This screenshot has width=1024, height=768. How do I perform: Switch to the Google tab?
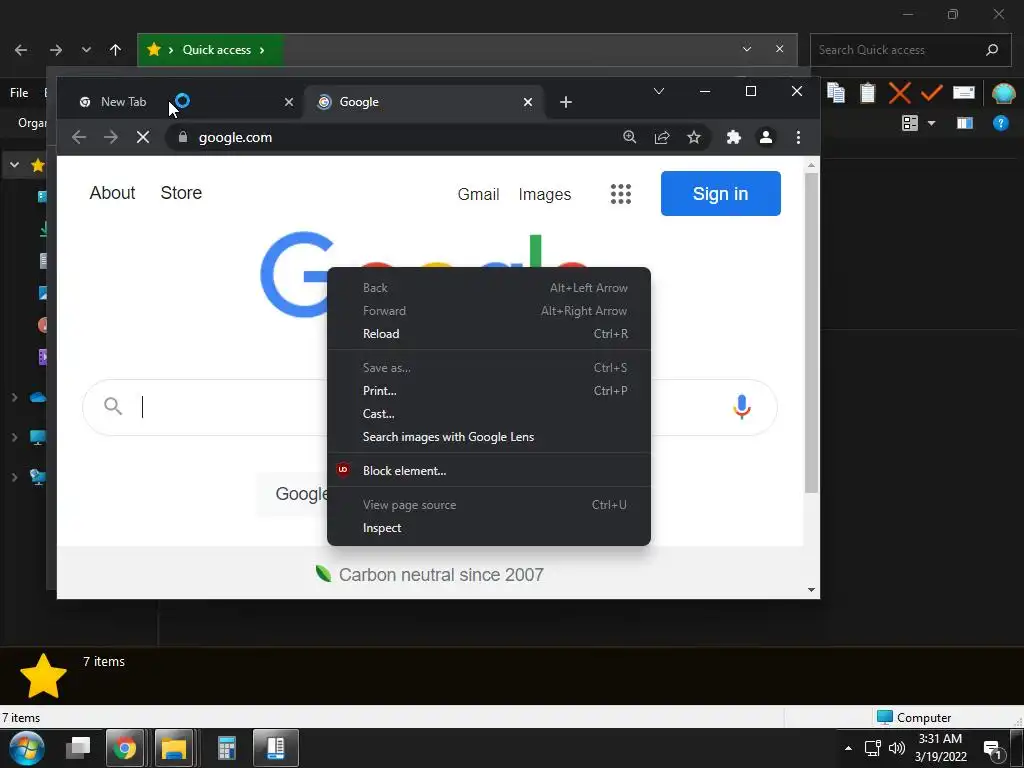tap(423, 102)
